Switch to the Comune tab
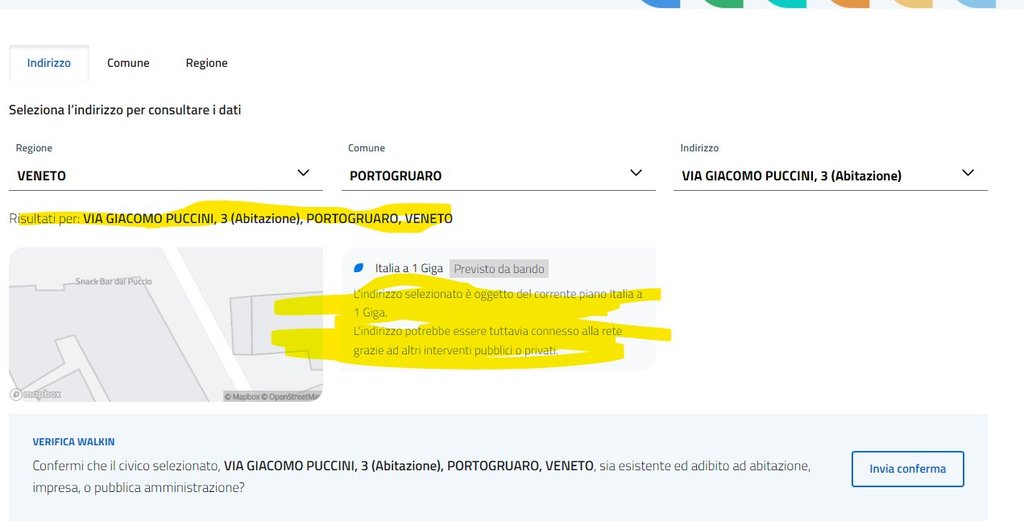1024x521 pixels. pyautogui.click(x=128, y=63)
